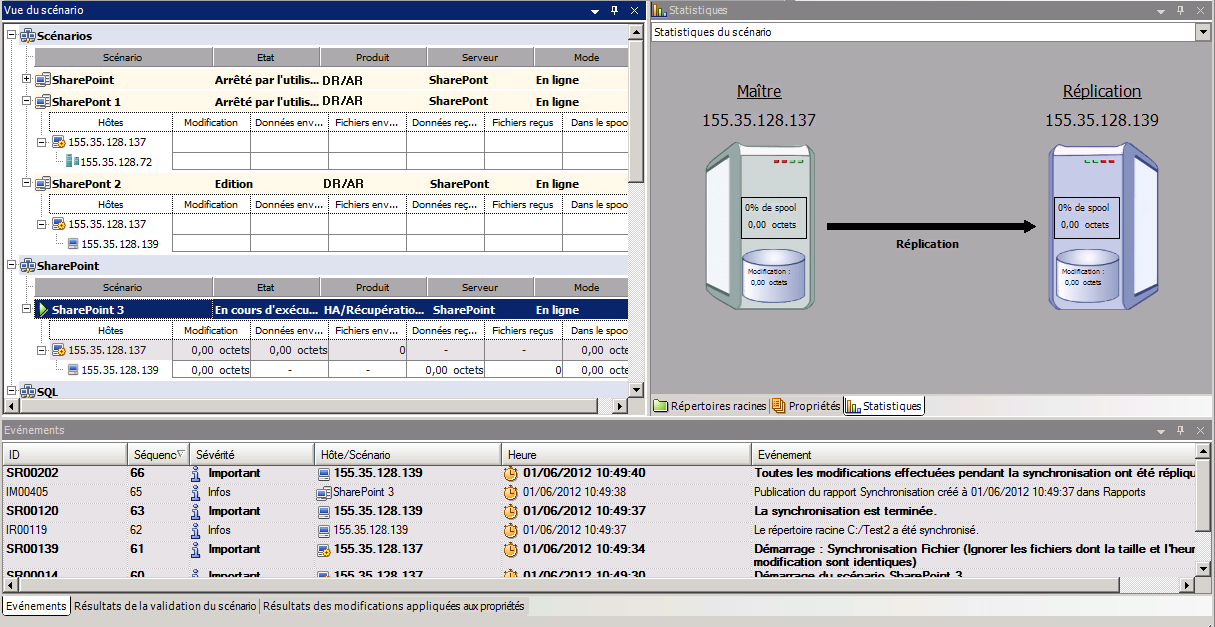1215x627 pixels.
Task: Sort events by the Séquence column header
Action: pyautogui.click(x=157, y=455)
